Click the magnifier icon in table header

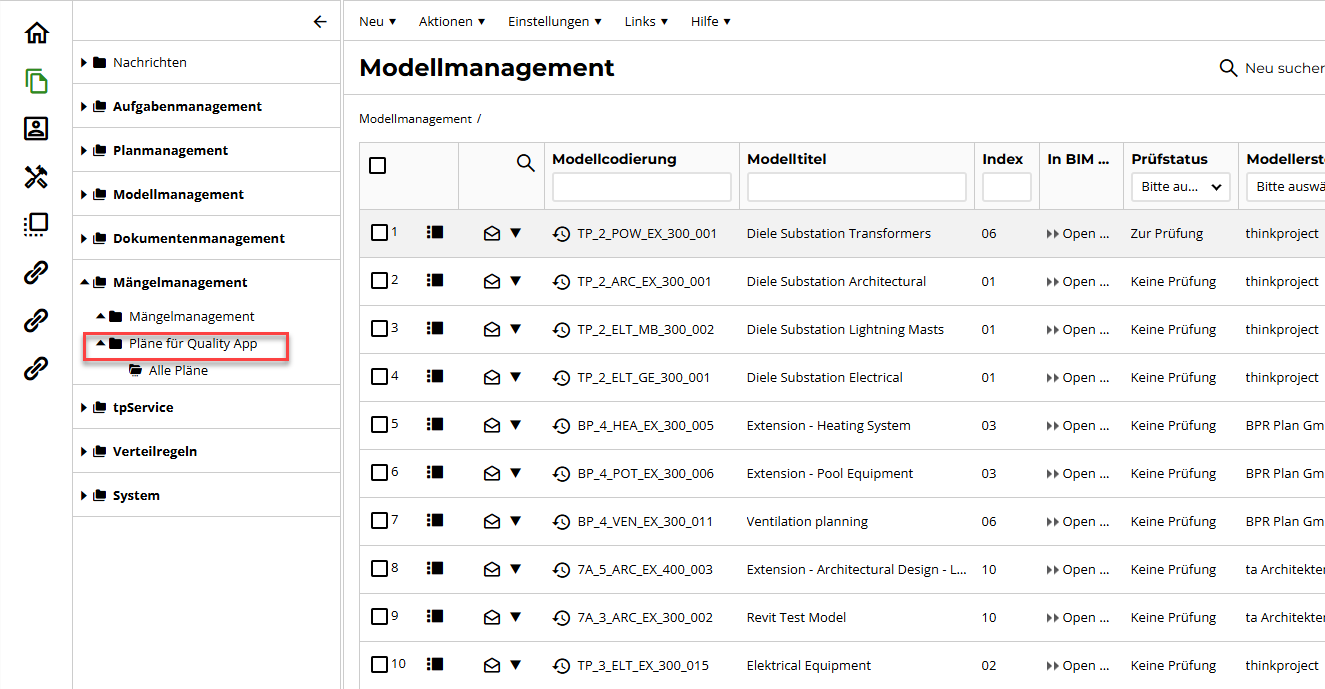pos(525,163)
